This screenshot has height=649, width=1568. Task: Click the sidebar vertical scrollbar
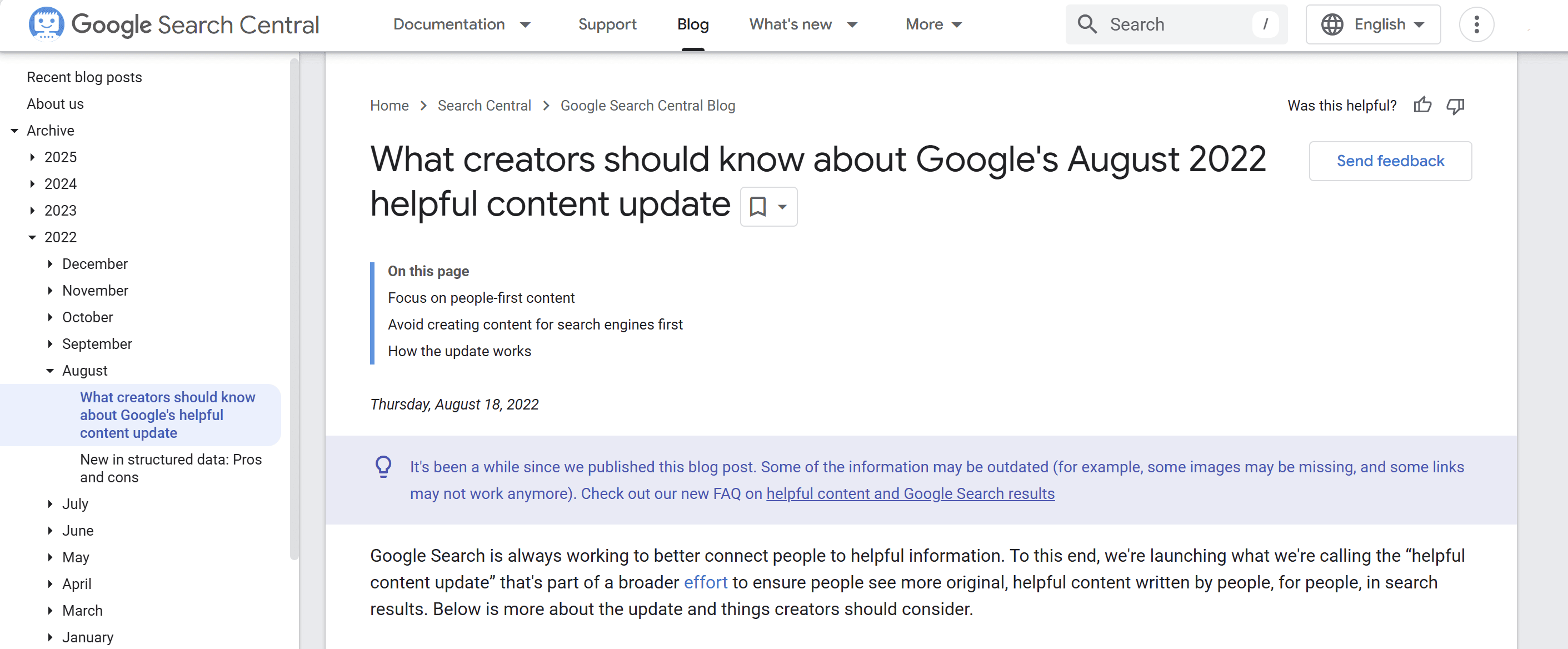pyautogui.click(x=294, y=309)
